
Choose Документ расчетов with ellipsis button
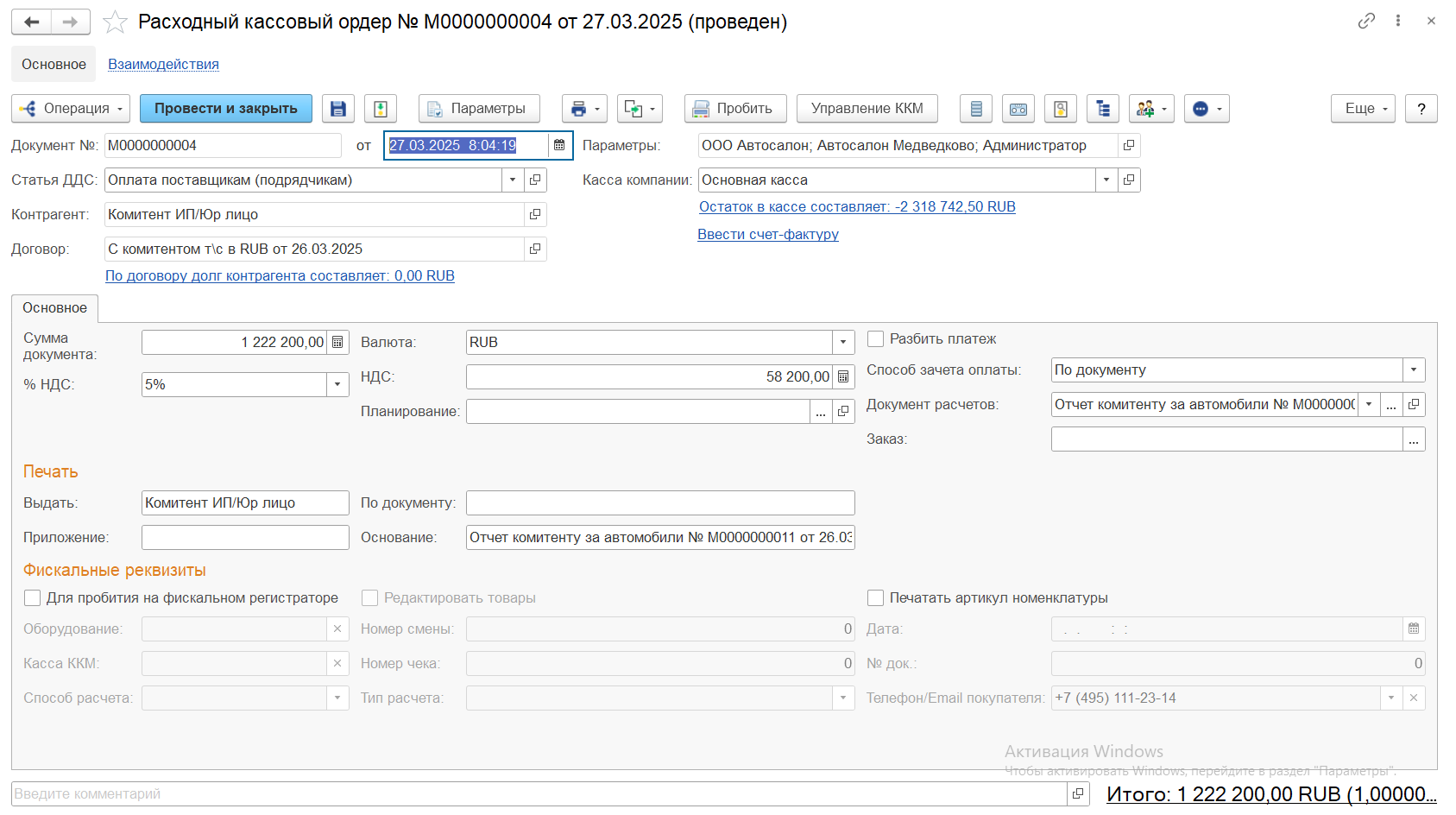[x=1391, y=404]
